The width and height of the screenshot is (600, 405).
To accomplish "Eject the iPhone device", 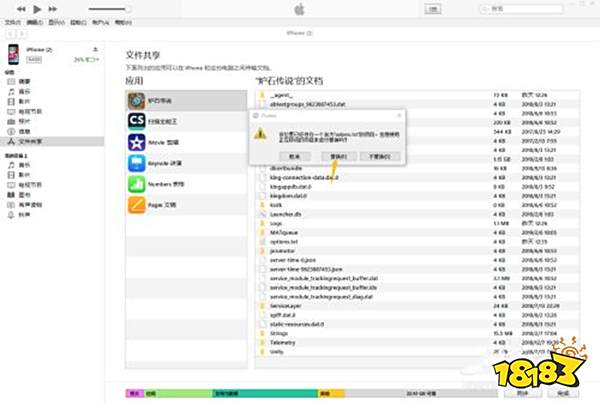I will [x=95, y=49].
